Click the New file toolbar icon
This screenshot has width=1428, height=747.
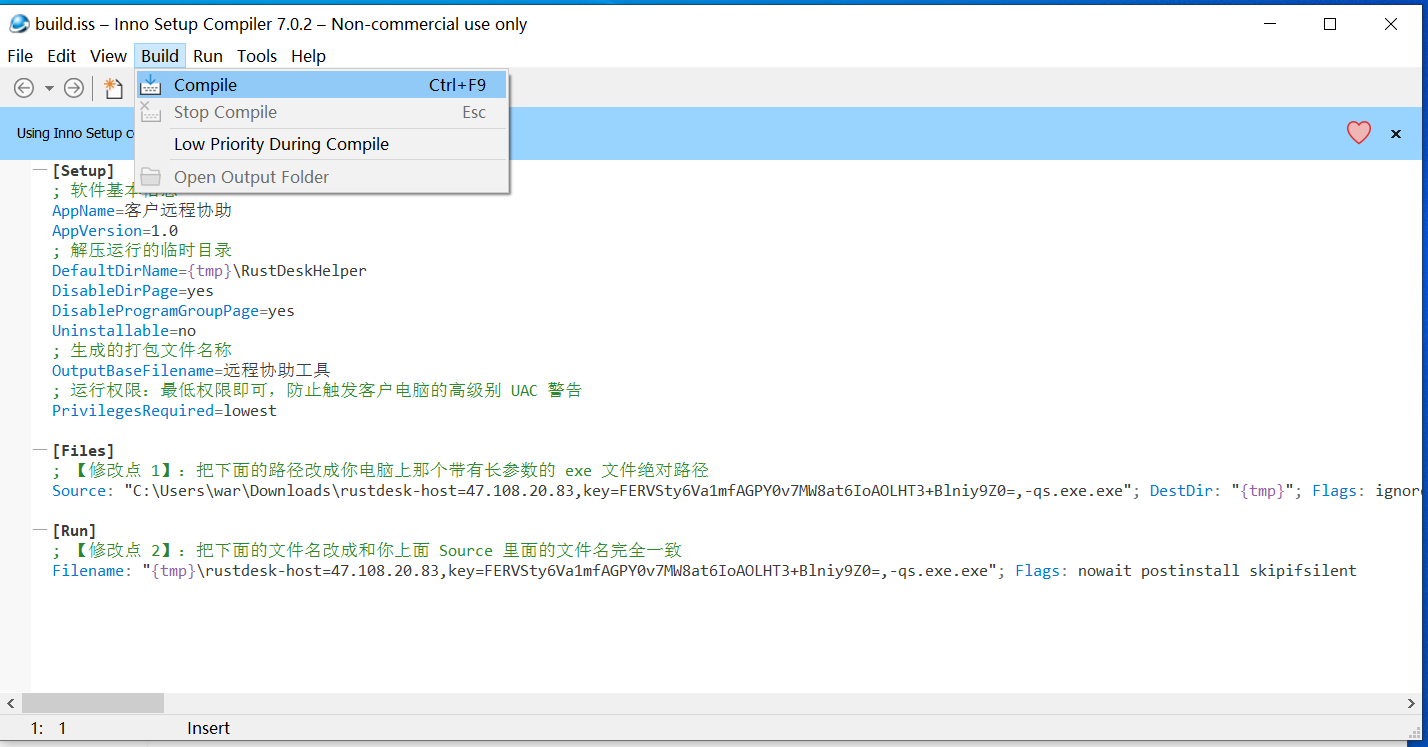coord(114,88)
